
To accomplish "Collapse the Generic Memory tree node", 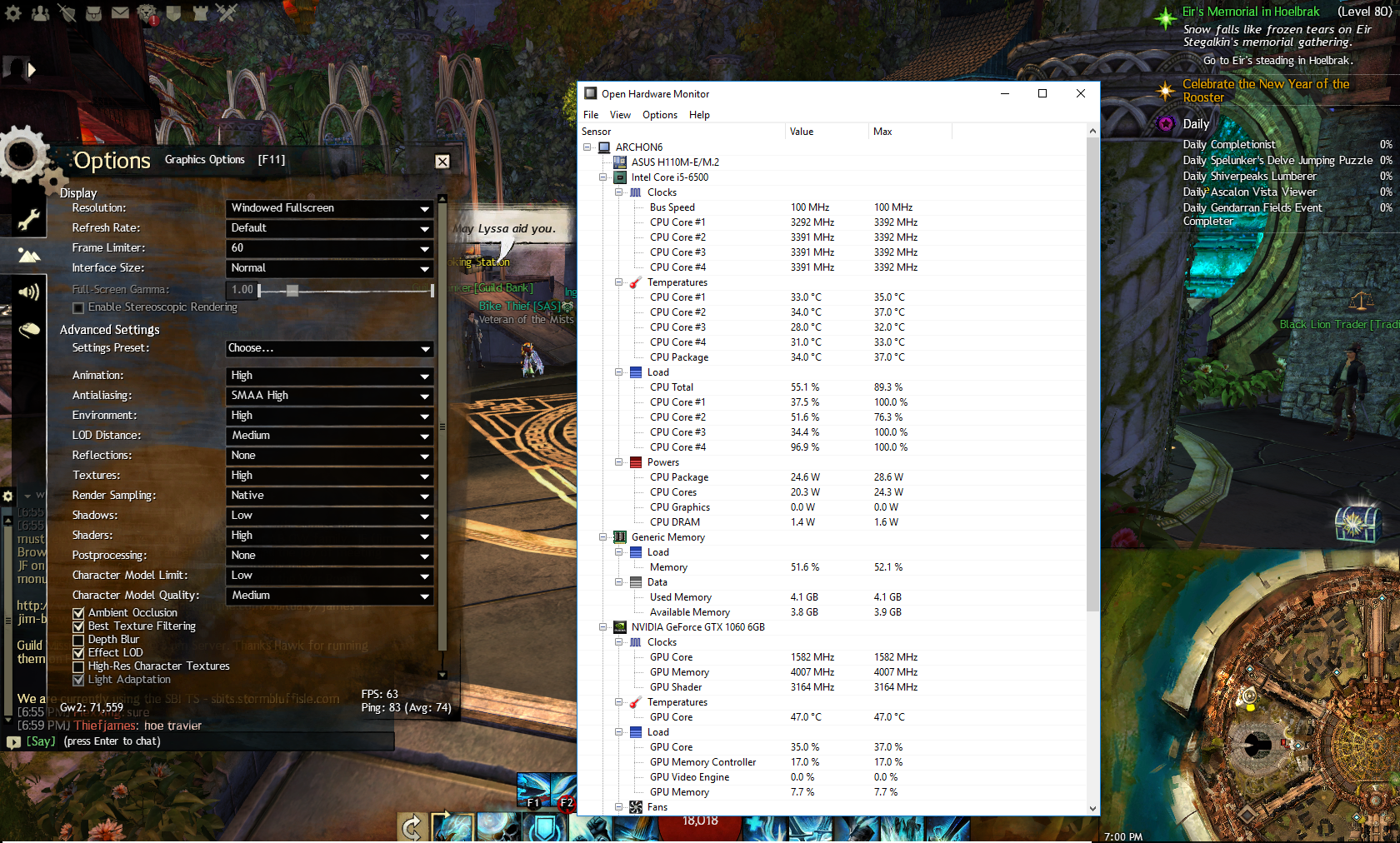I will (602, 537).
